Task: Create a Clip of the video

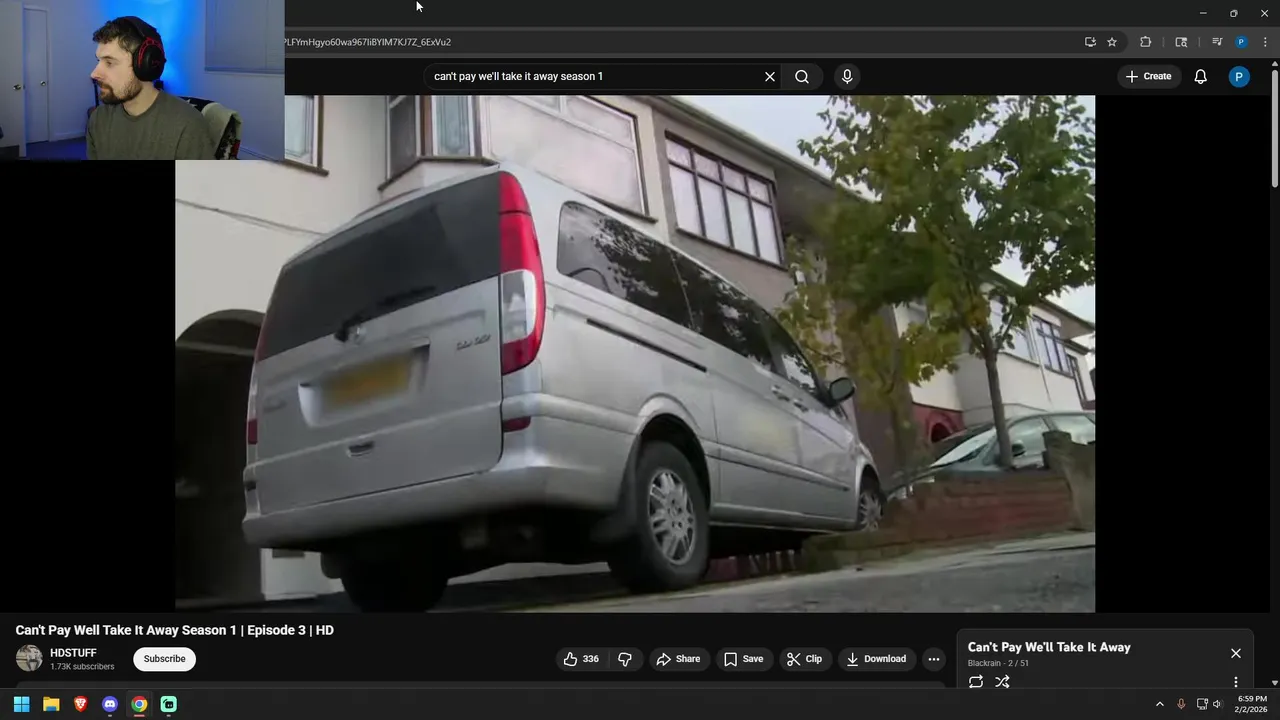Action: (804, 659)
